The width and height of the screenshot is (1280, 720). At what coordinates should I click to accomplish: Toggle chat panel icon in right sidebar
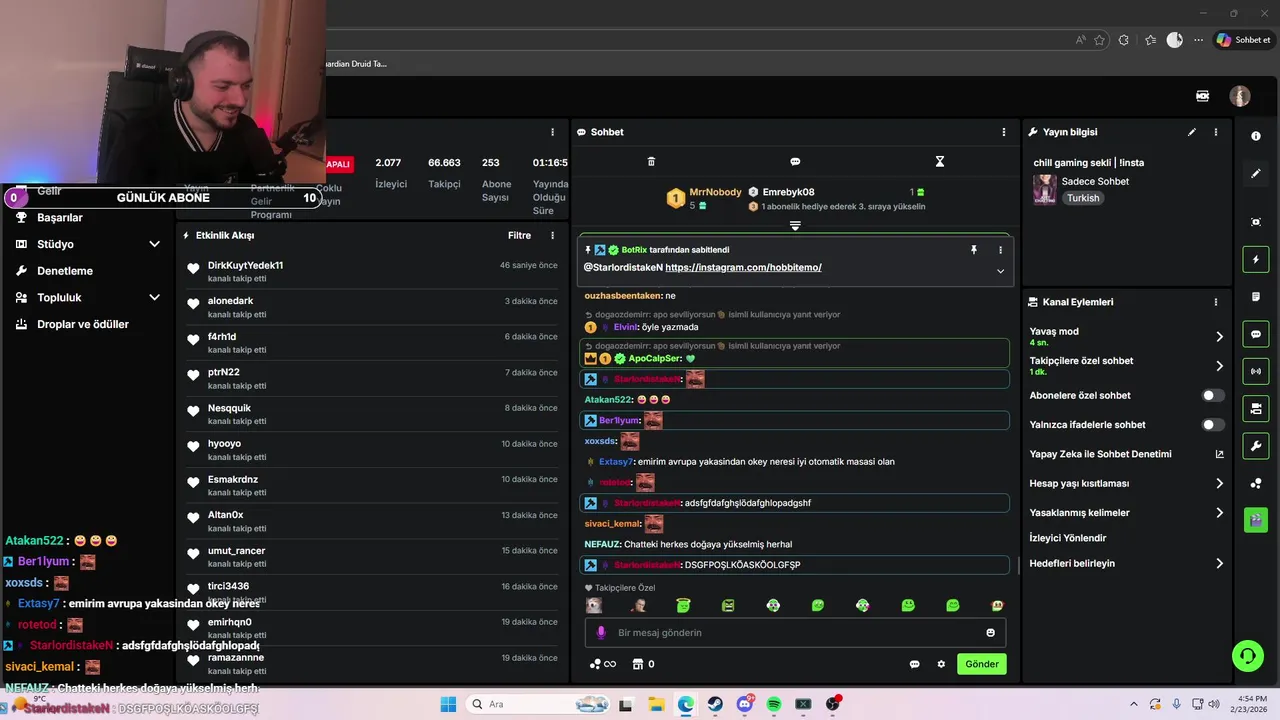1256,334
